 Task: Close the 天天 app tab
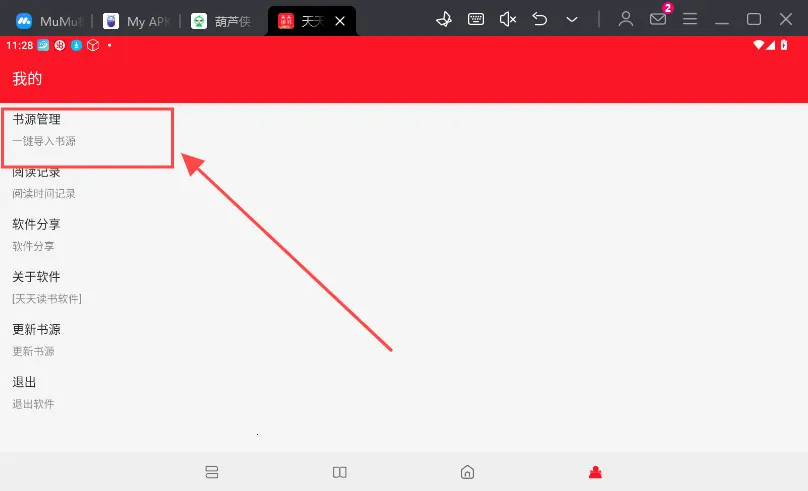point(340,21)
